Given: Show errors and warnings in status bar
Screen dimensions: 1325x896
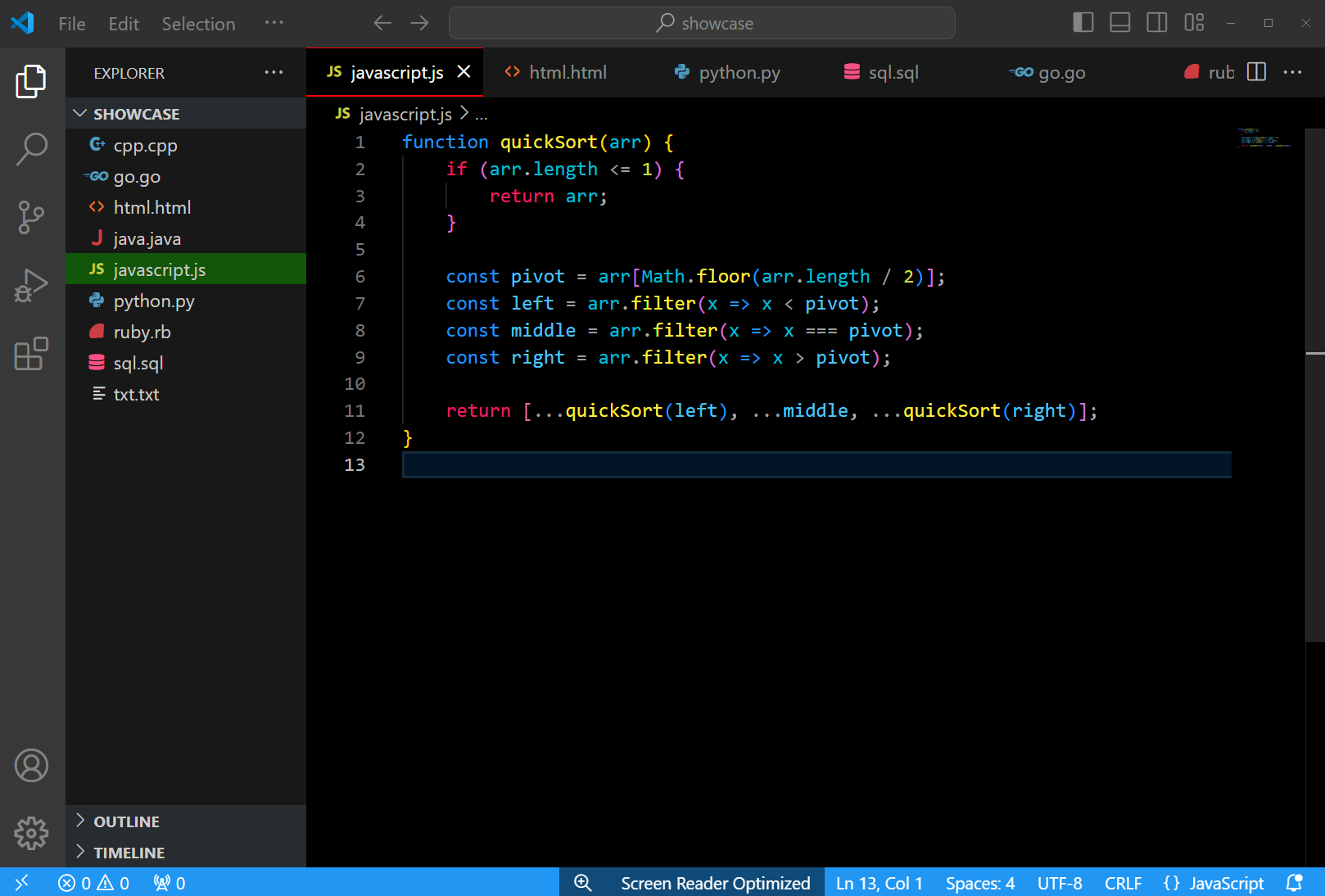Looking at the screenshot, I should pyautogui.click(x=93, y=883).
